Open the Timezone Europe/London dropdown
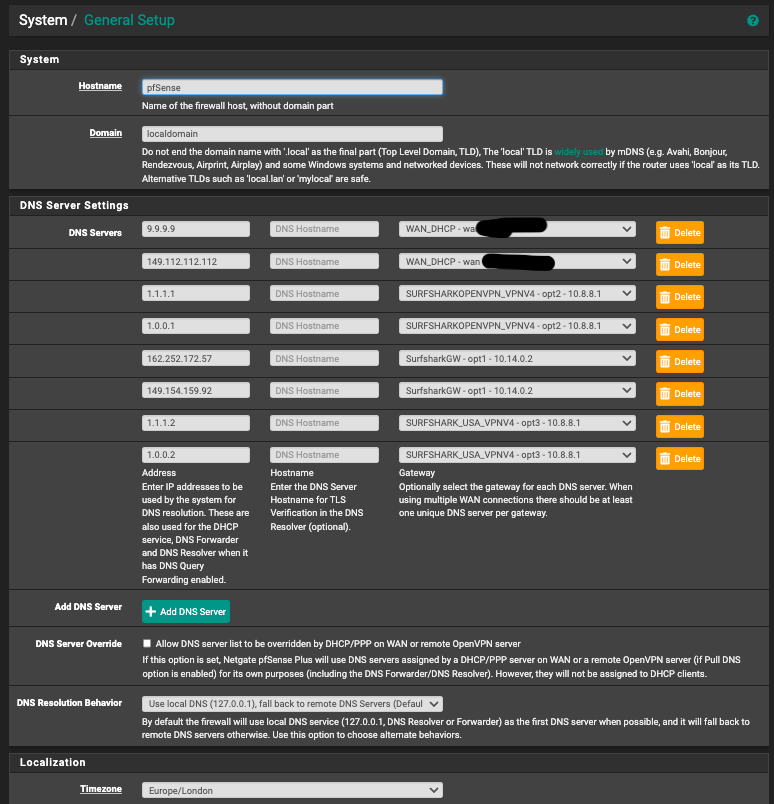 292,790
